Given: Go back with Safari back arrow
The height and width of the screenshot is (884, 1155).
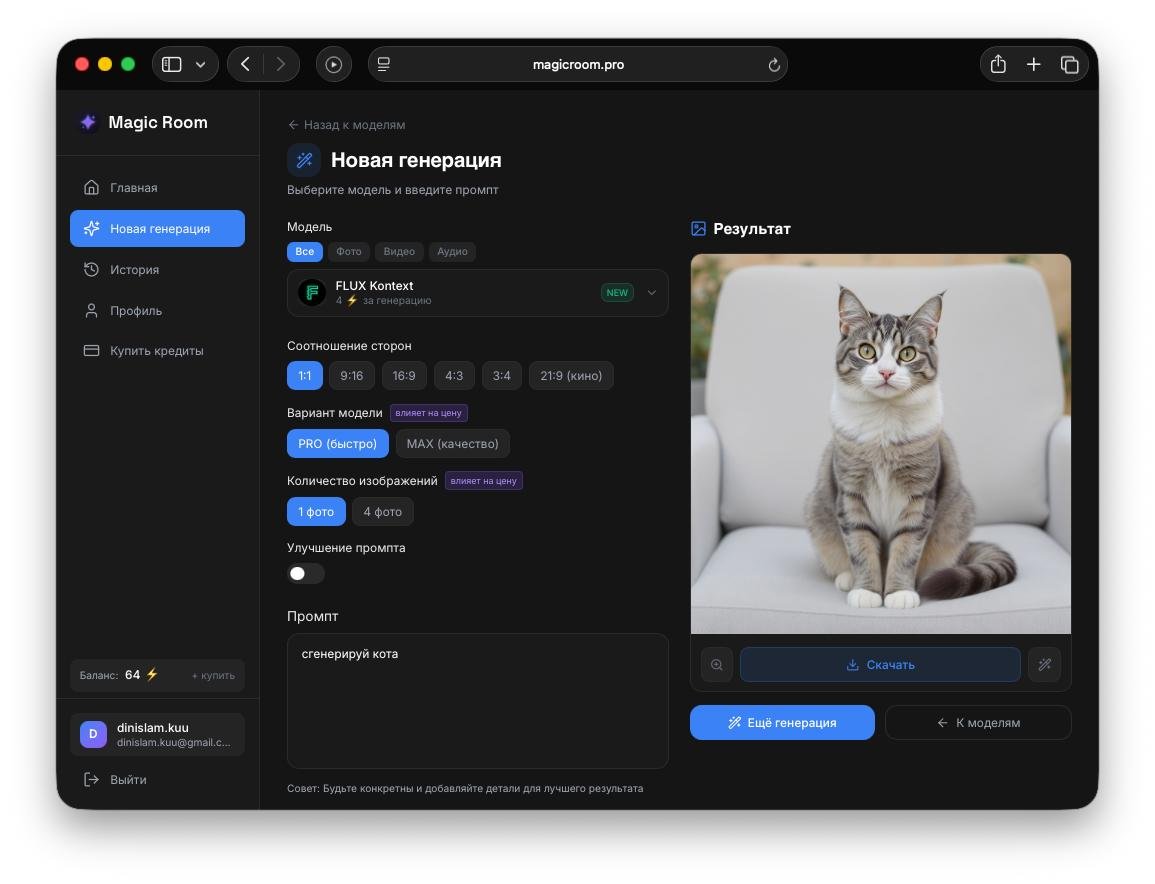Looking at the screenshot, I should pos(245,64).
